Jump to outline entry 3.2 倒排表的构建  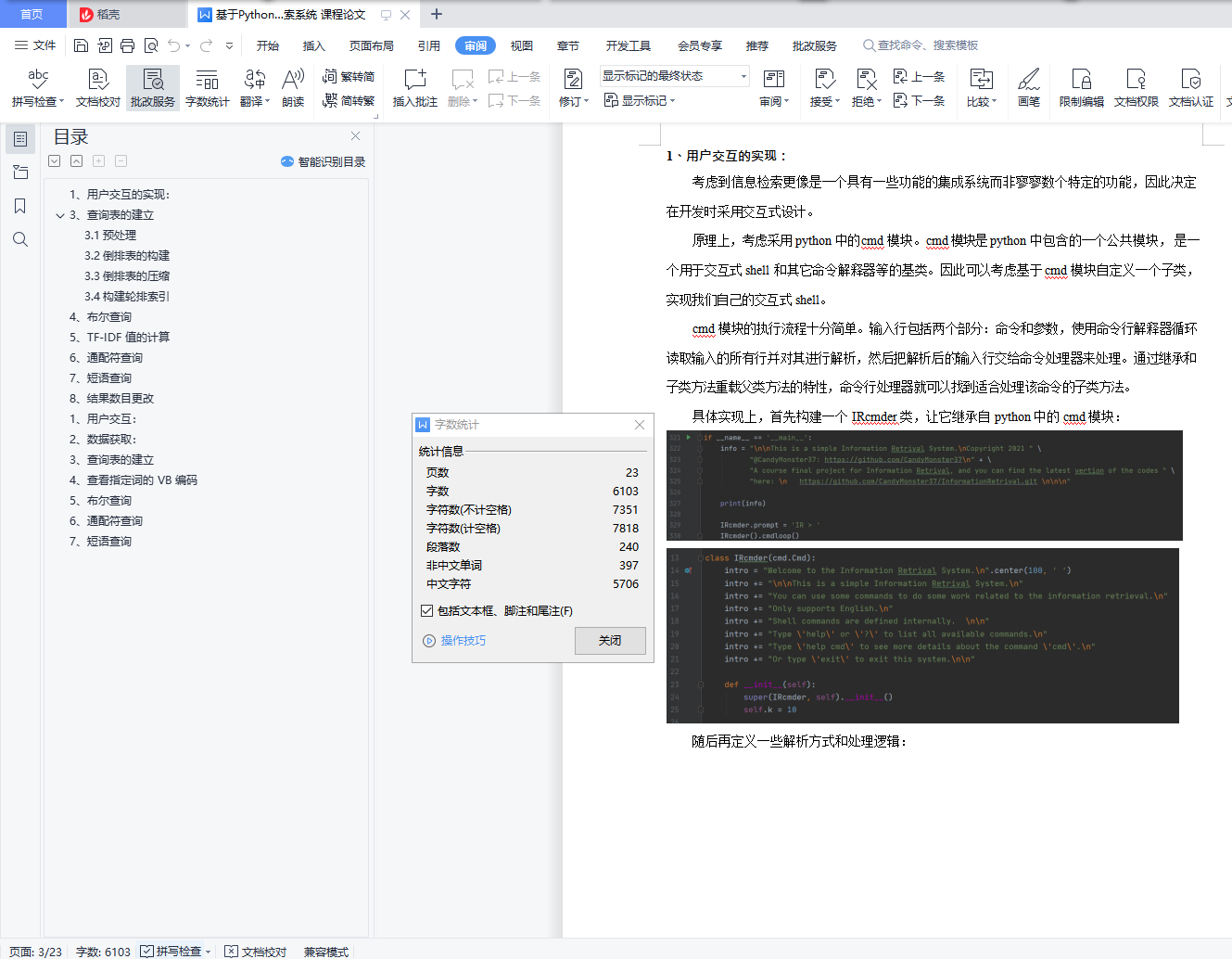tap(127, 256)
